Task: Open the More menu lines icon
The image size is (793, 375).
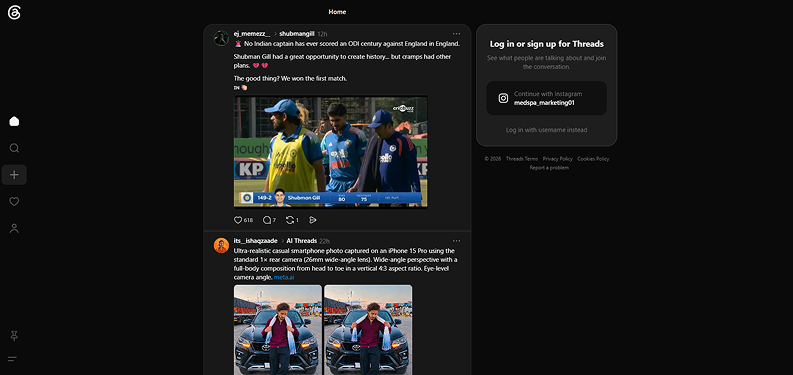Action: (x=13, y=359)
